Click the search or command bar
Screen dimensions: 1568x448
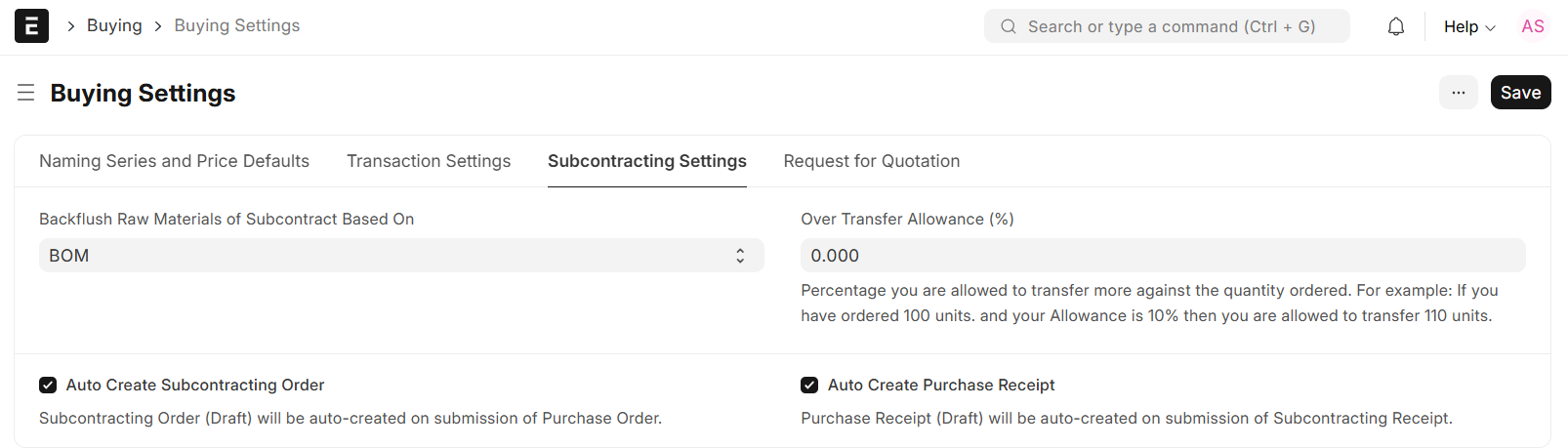click(1172, 26)
